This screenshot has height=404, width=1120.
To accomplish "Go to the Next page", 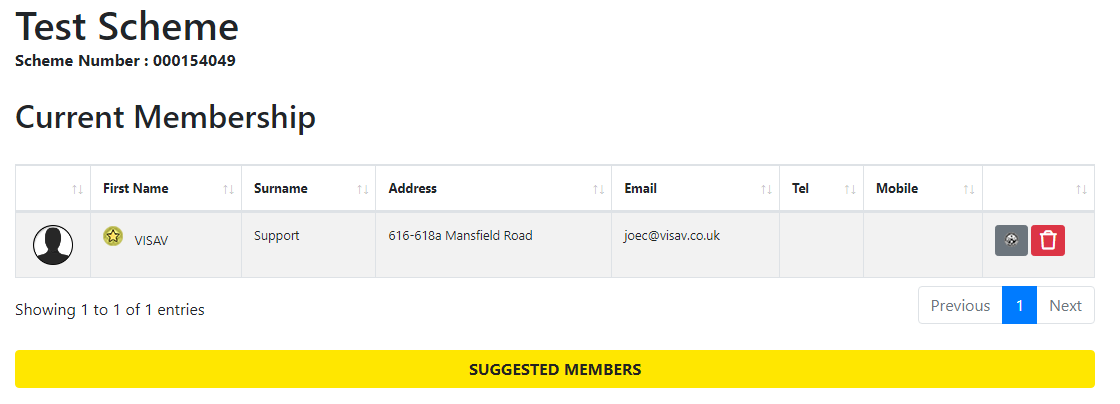I will [x=1065, y=306].
